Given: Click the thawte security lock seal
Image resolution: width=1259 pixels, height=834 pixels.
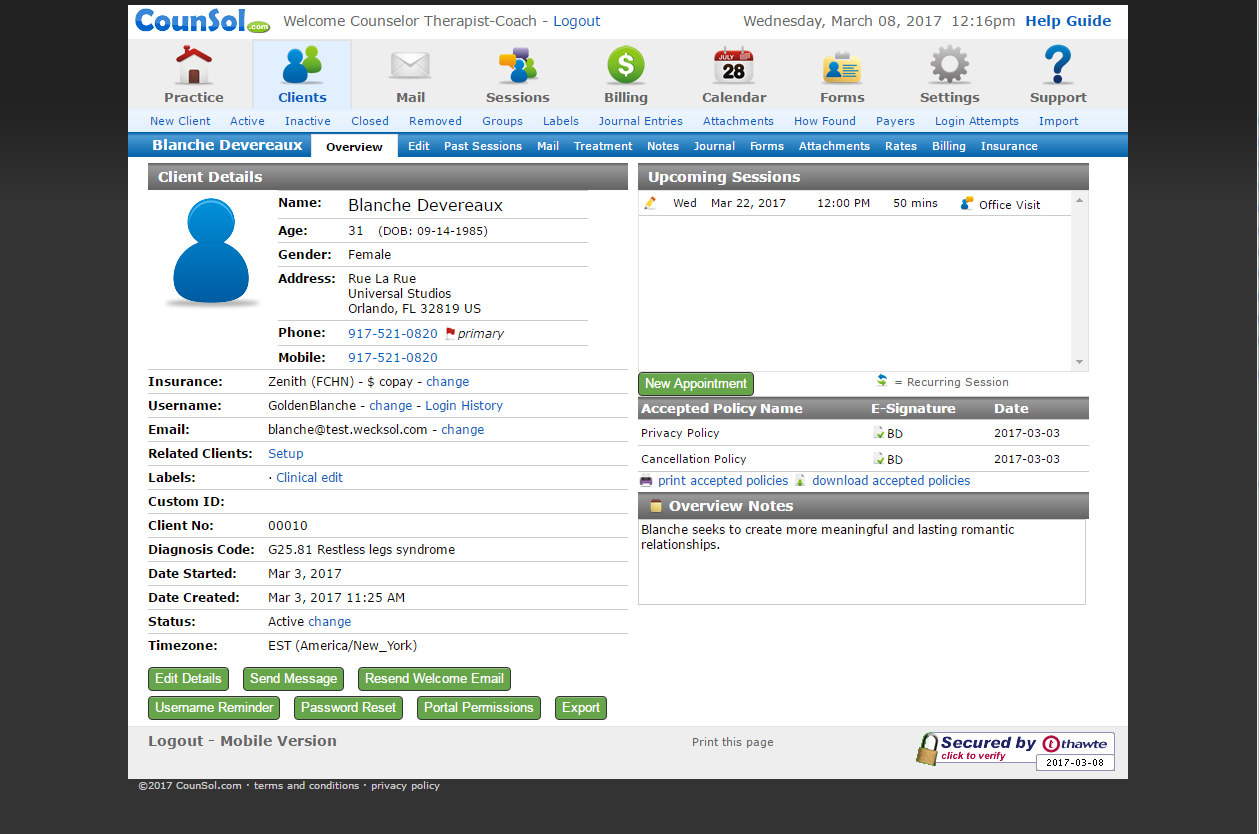Looking at the screenshot, I should pyautogui.click(x=1015, y=750).
